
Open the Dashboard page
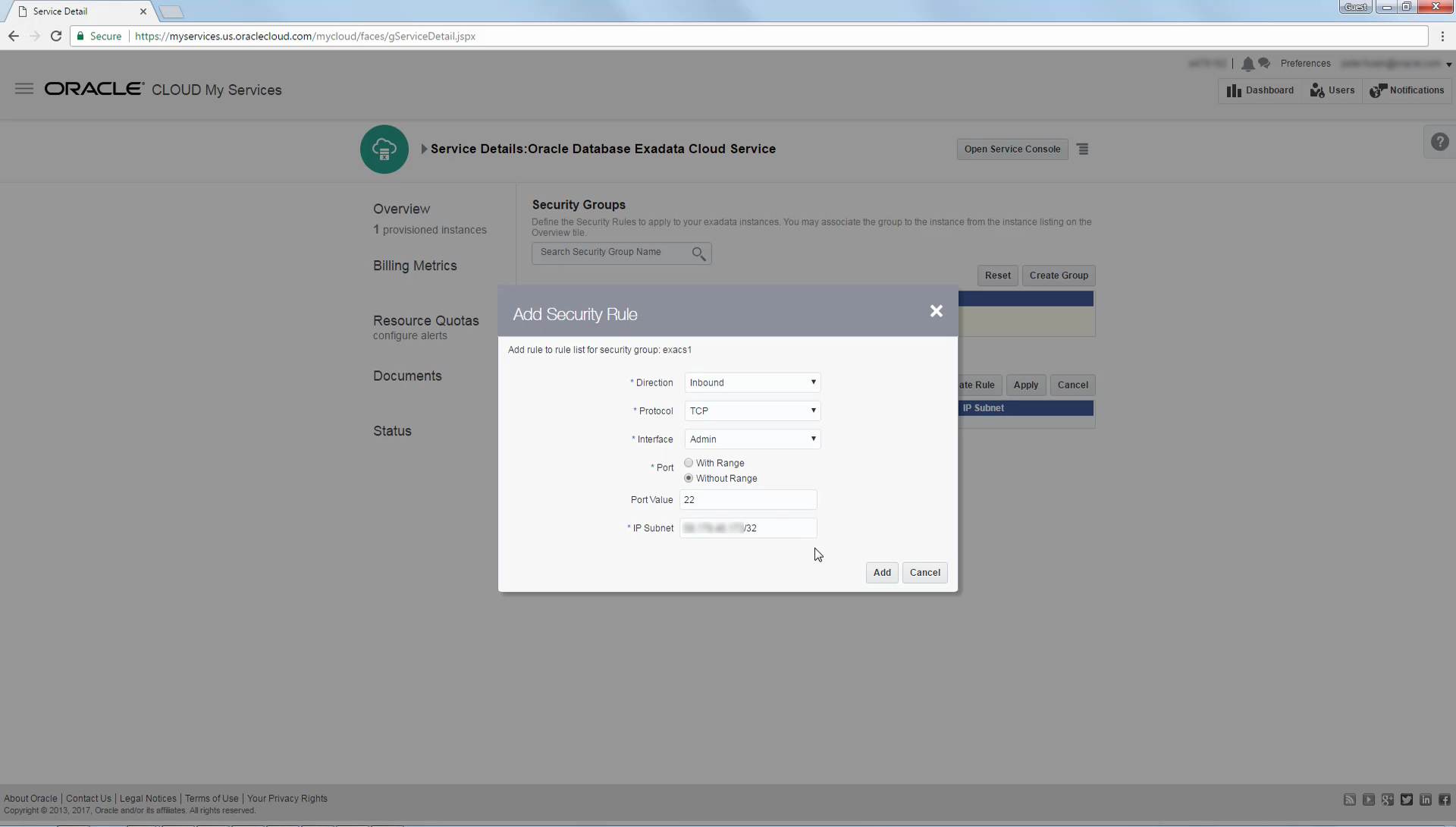click(x=1260, y=90)
